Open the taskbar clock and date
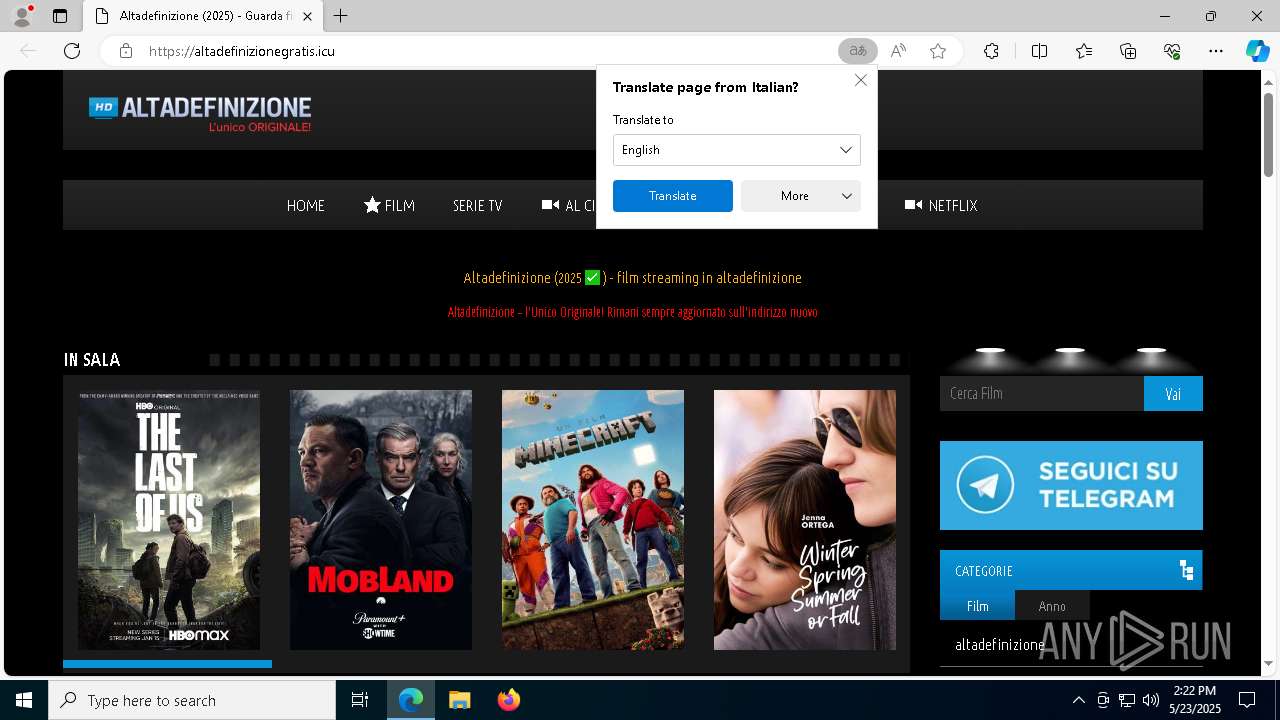Image resolution: width=1280 pixels, height=720 pixels. pyautogui.click(x=1195, y=700)
